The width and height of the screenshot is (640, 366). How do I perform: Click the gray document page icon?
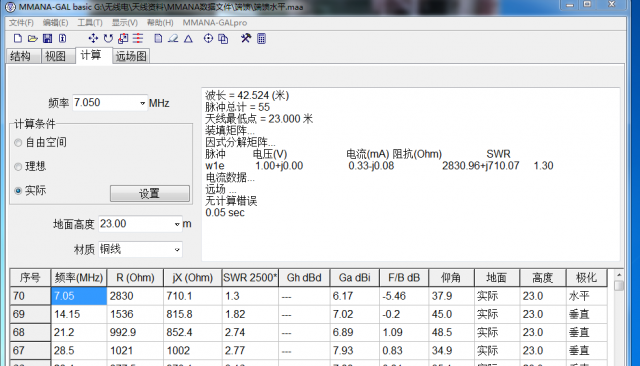point(158,39)
